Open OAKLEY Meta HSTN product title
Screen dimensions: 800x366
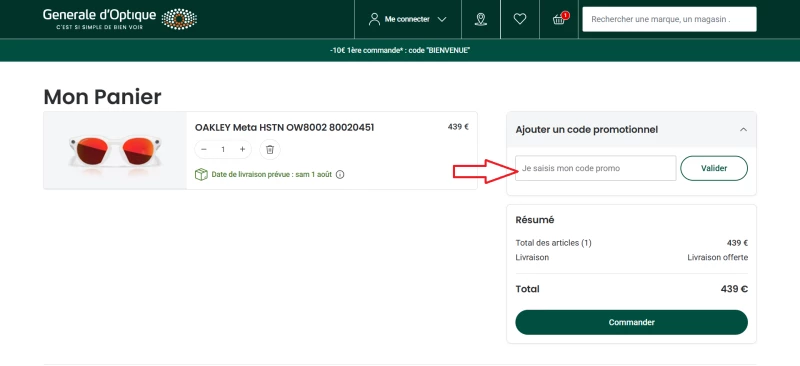pyautogui.click(x=284, y=128)
